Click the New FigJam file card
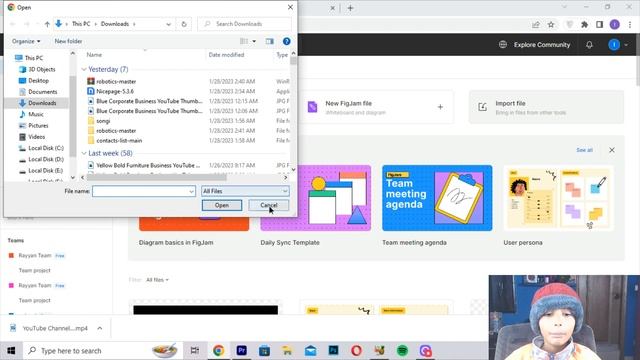 (x=376, y=107)
